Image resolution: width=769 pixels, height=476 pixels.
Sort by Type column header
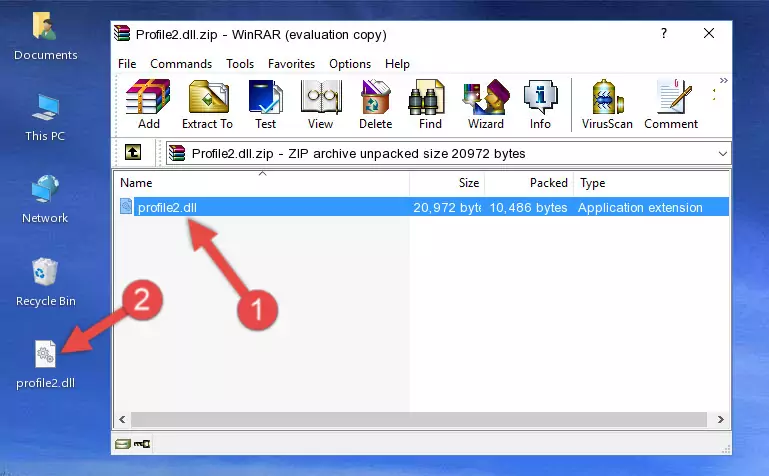651,183
